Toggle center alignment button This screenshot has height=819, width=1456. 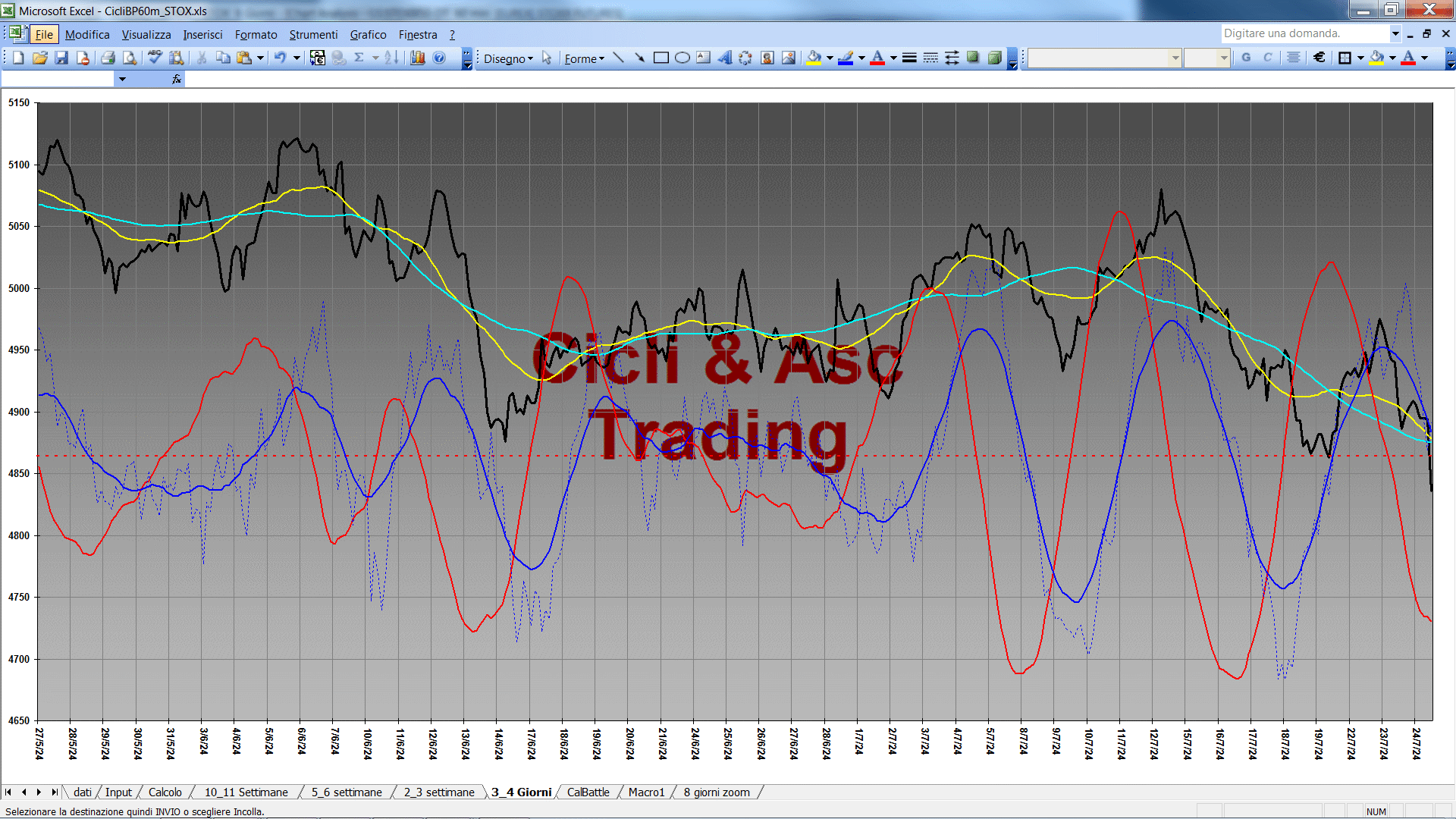tap(1294, 58)
